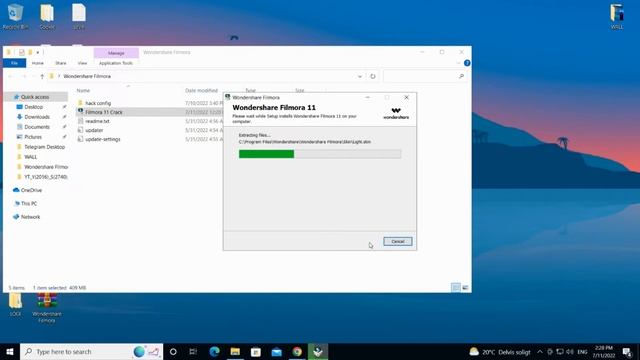This screenshot has width=640, height=360.
Task: Open the quick access toolbar dropdown
Action: tap(38, 53)
